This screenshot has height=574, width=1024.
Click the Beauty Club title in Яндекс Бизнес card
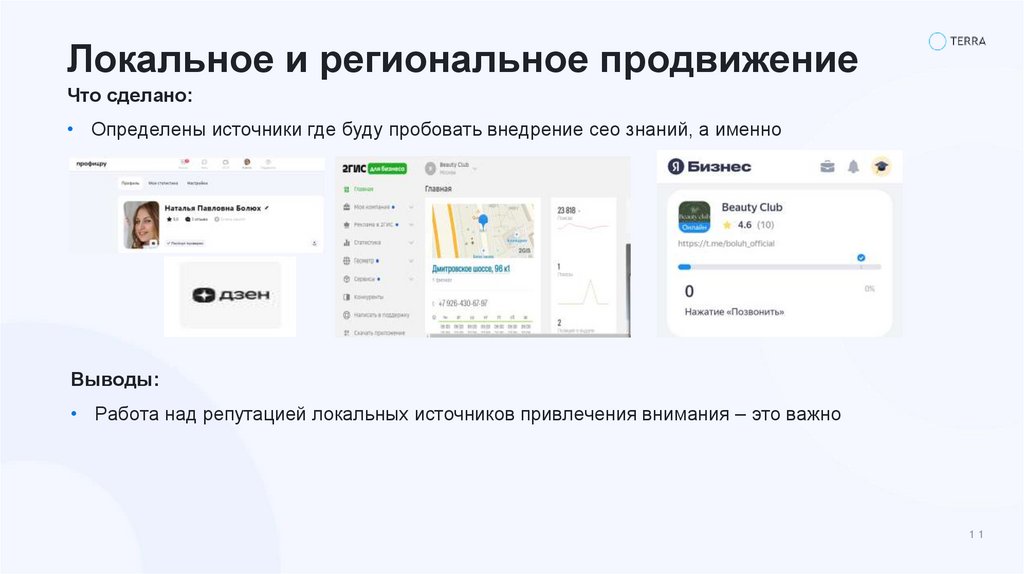point(752,207)
